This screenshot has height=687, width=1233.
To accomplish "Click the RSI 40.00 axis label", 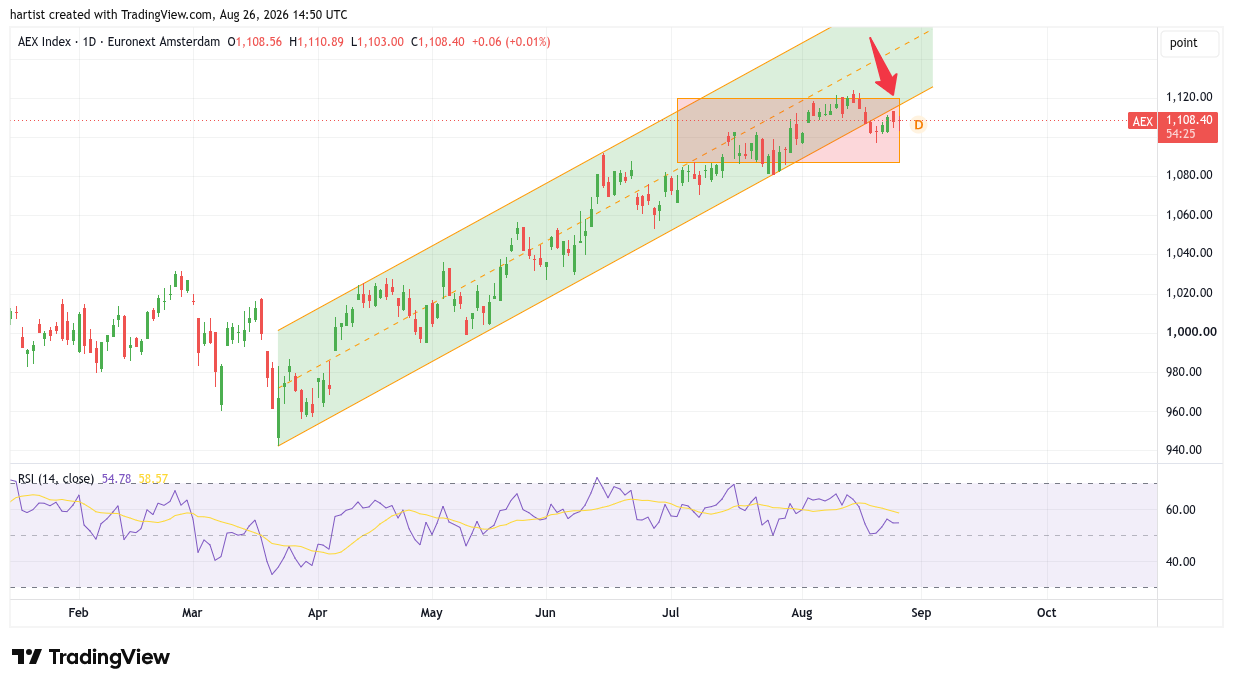I will point(1181,562).
